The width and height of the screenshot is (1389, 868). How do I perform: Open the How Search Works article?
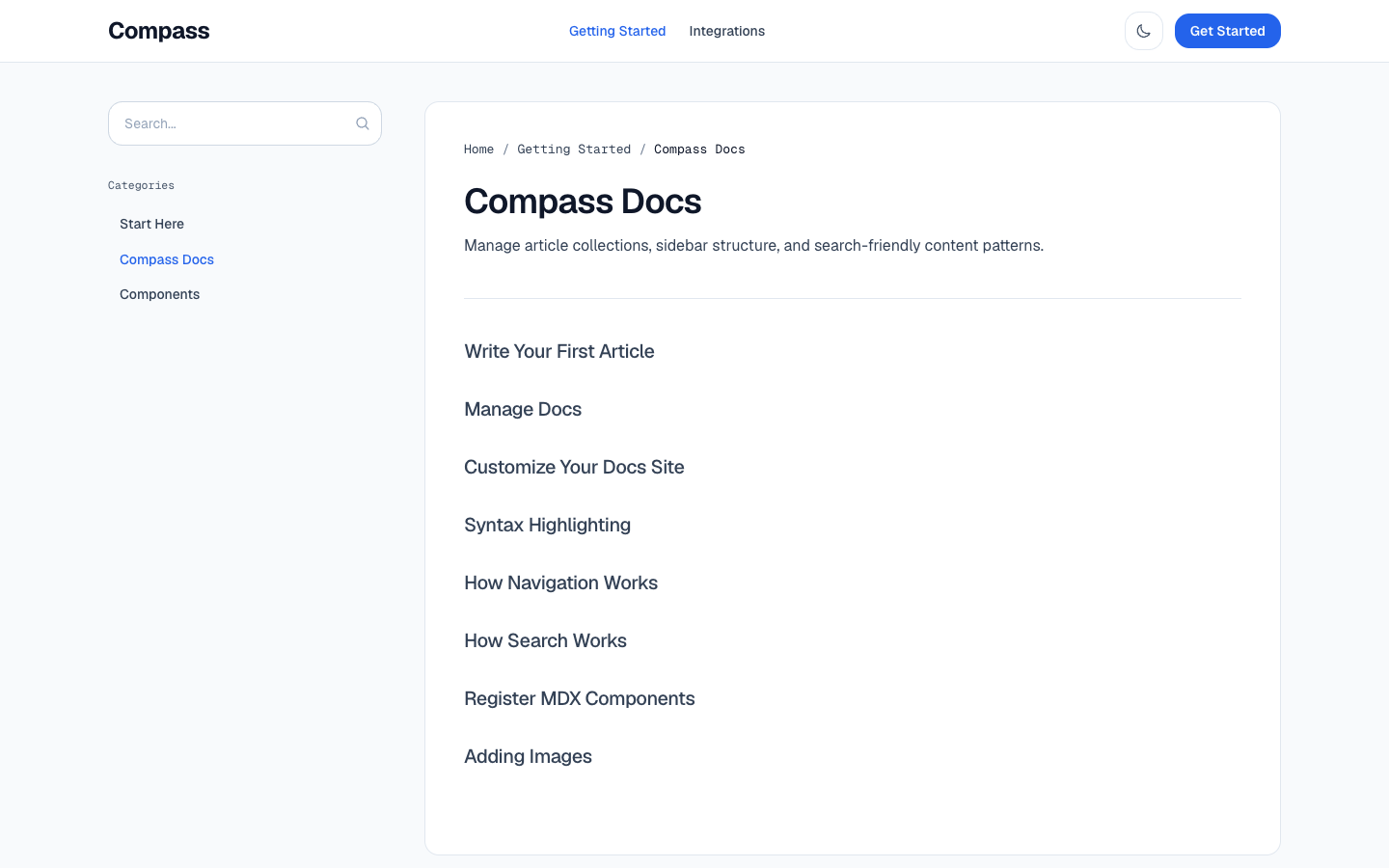click(x=545, y=640)
